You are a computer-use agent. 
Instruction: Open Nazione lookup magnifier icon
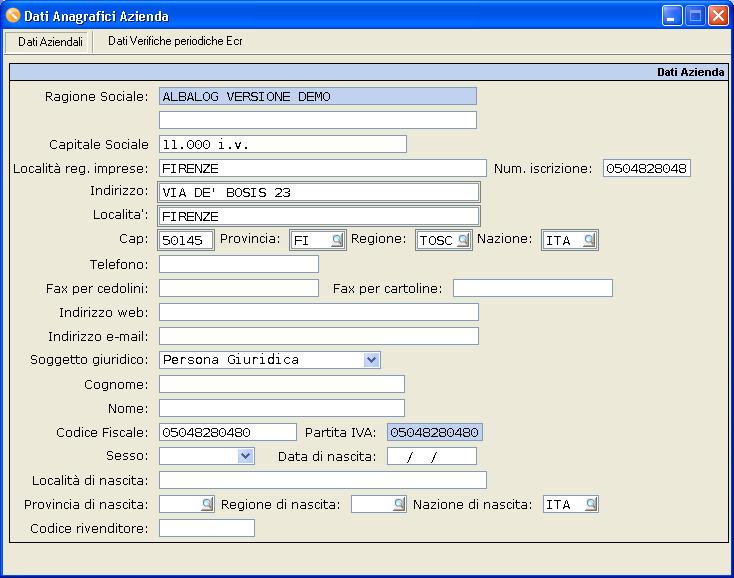click(x=589, y=241)
